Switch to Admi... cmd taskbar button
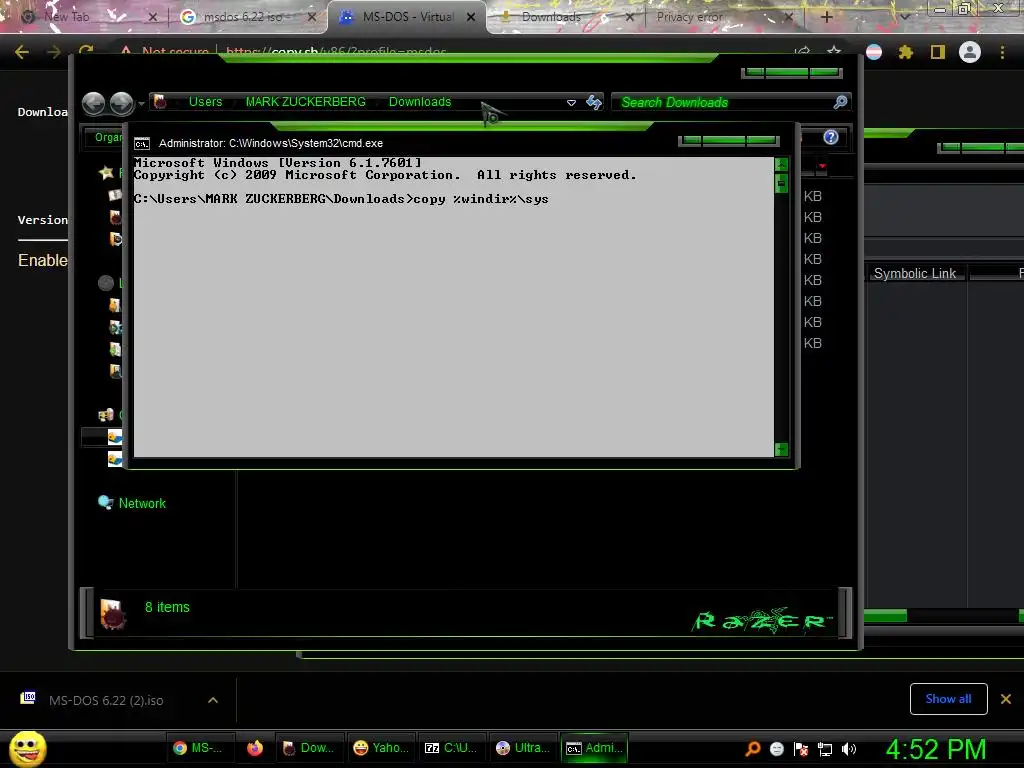 [594, 748]
